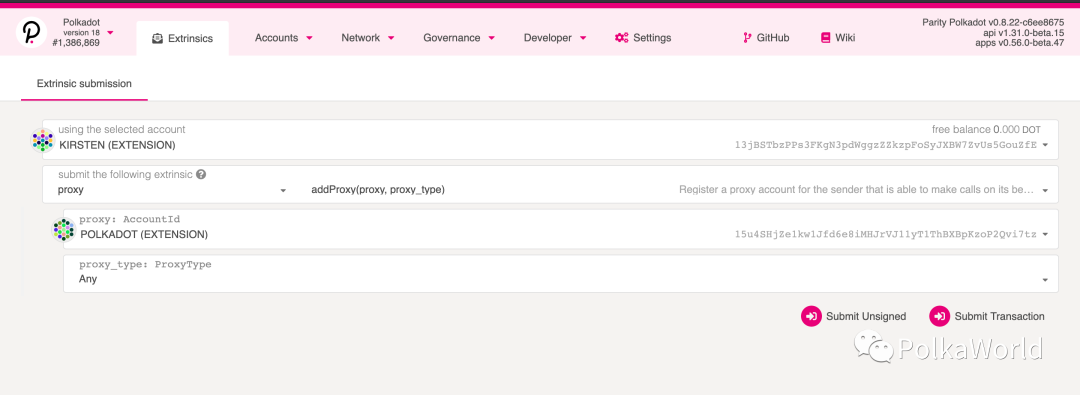Click POLKADOT proxy account identicon
This screenshot has width=1080, height=395.
coord(64,230)
